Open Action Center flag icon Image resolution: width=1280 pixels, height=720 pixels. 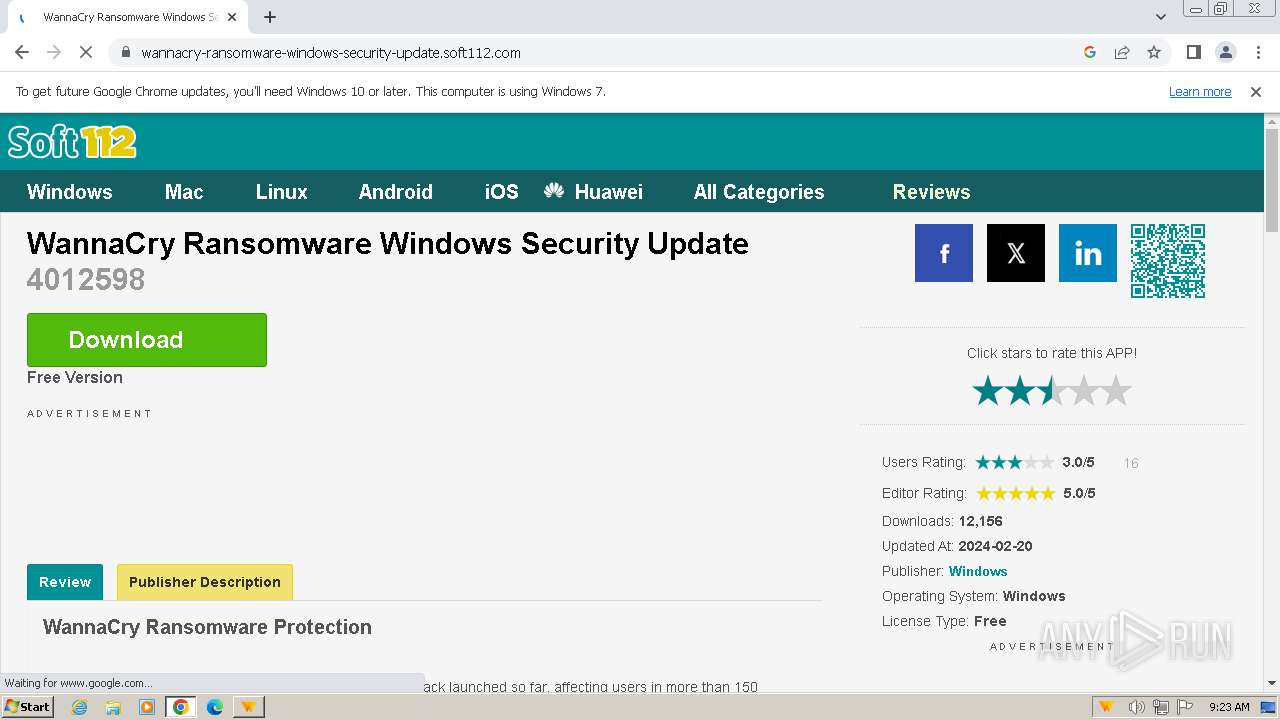click(x=1184, y=707)
